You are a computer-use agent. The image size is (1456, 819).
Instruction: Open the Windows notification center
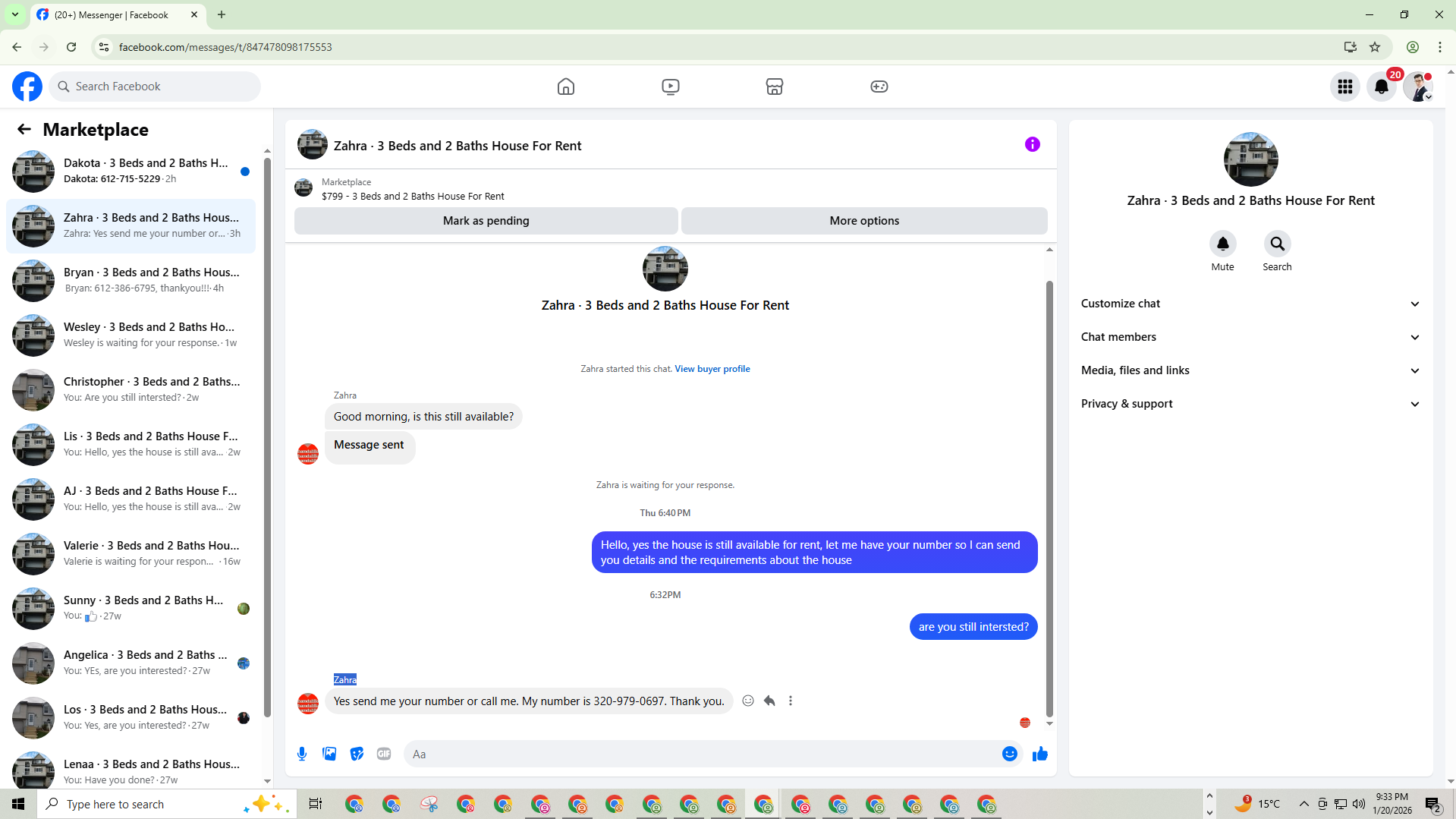click(x=1433, y=804)
